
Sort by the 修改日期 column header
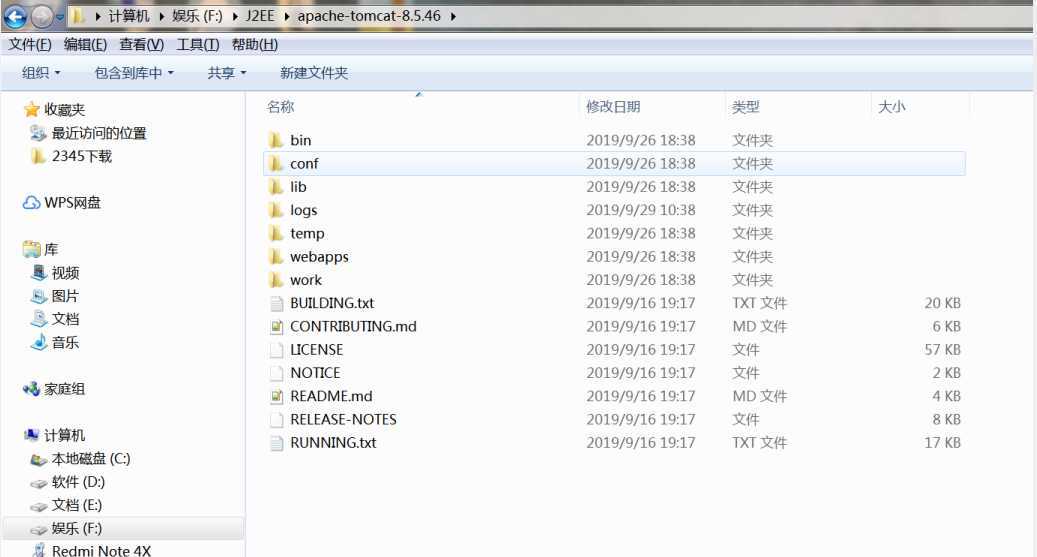653,107
